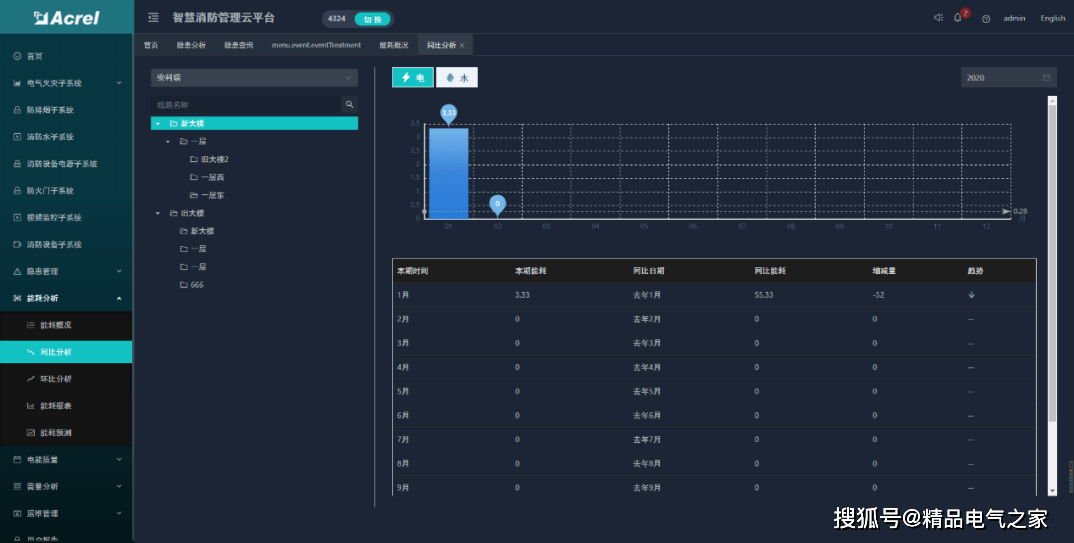Switch to the 首页 tab

(151, 45)
